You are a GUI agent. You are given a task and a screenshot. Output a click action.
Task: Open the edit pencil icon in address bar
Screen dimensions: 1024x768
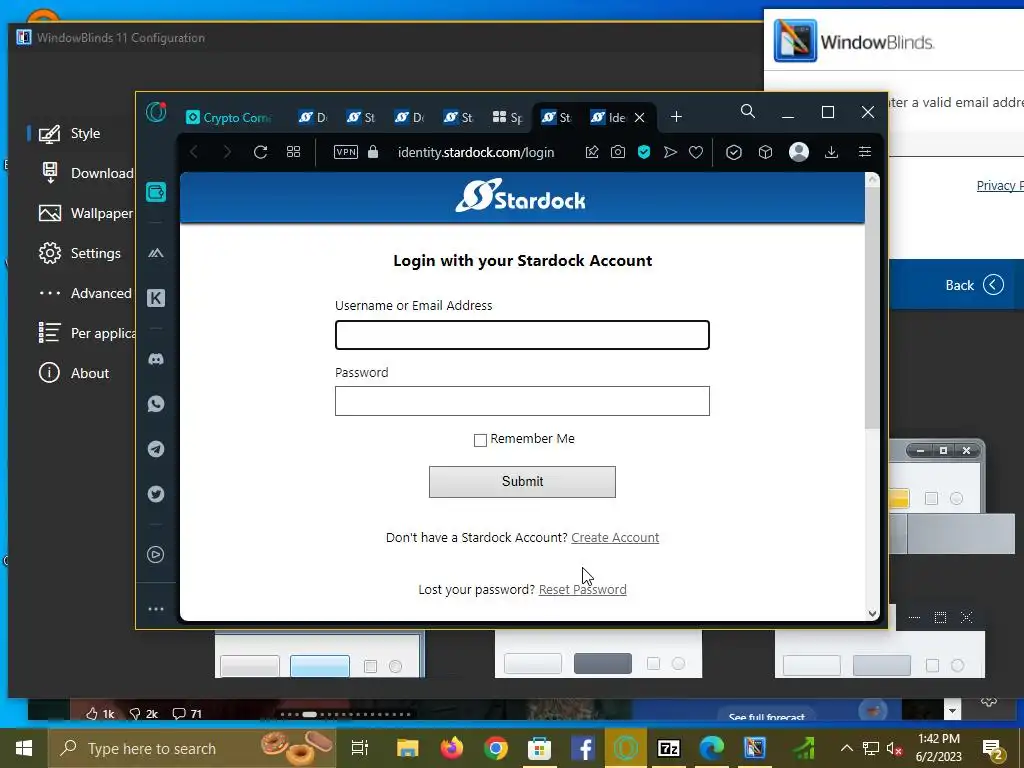[592, 152]
